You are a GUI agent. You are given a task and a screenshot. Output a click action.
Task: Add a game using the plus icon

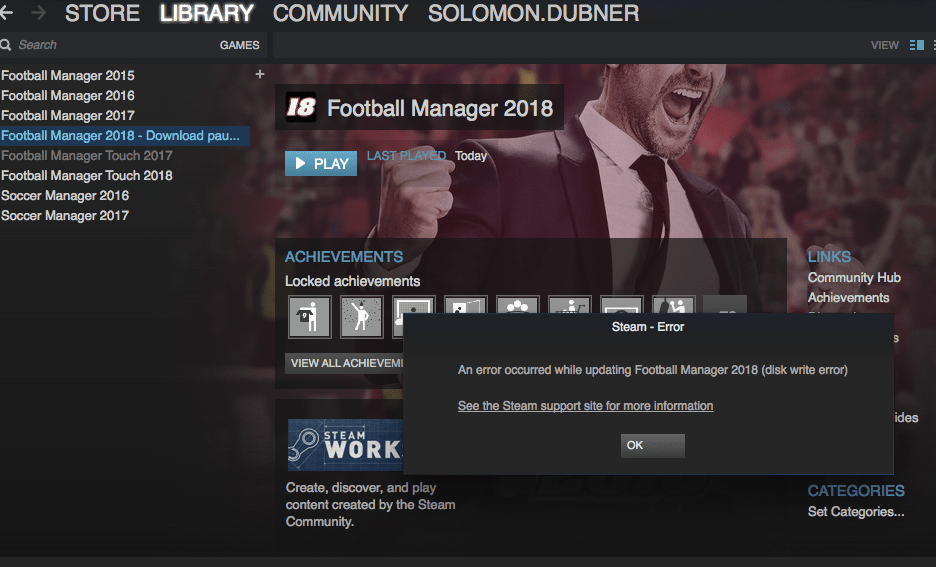[x=260, y=74]
